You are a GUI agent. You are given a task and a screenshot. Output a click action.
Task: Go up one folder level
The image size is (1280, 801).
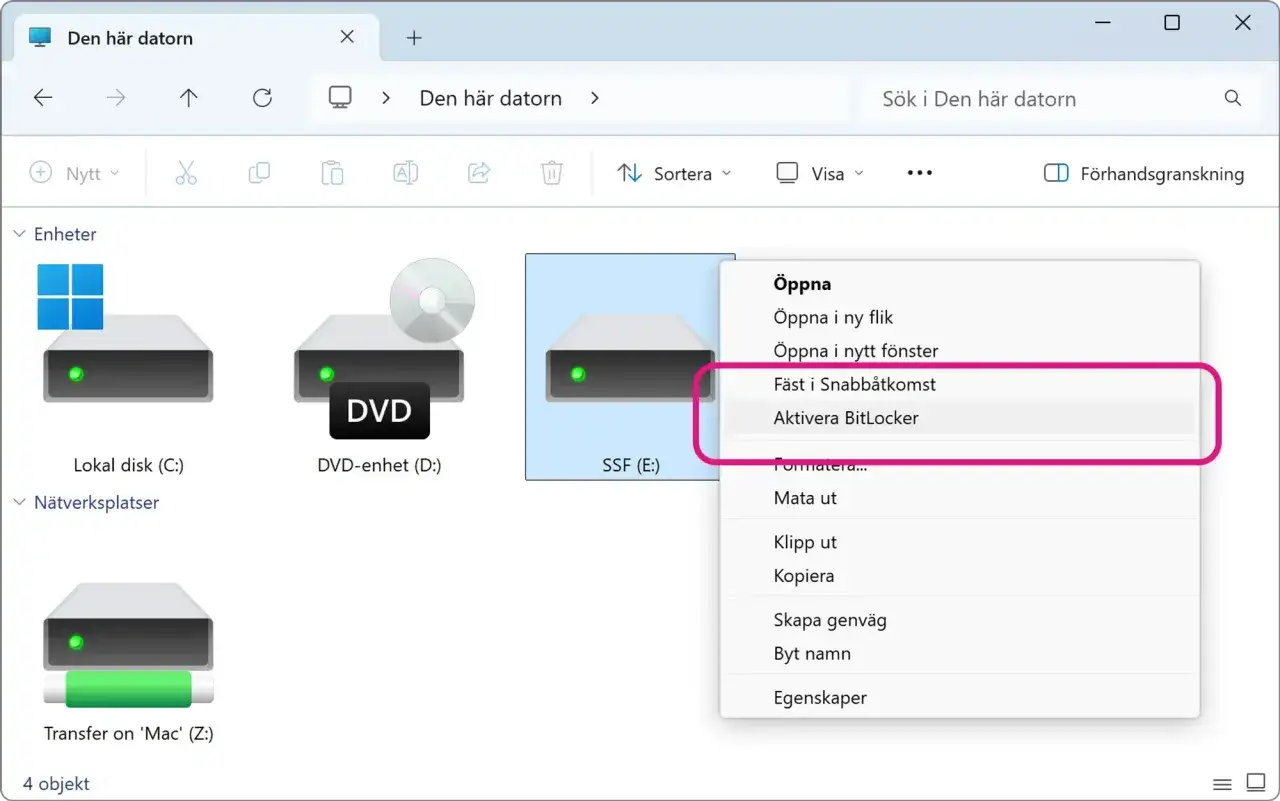click(x=189, y=98)
